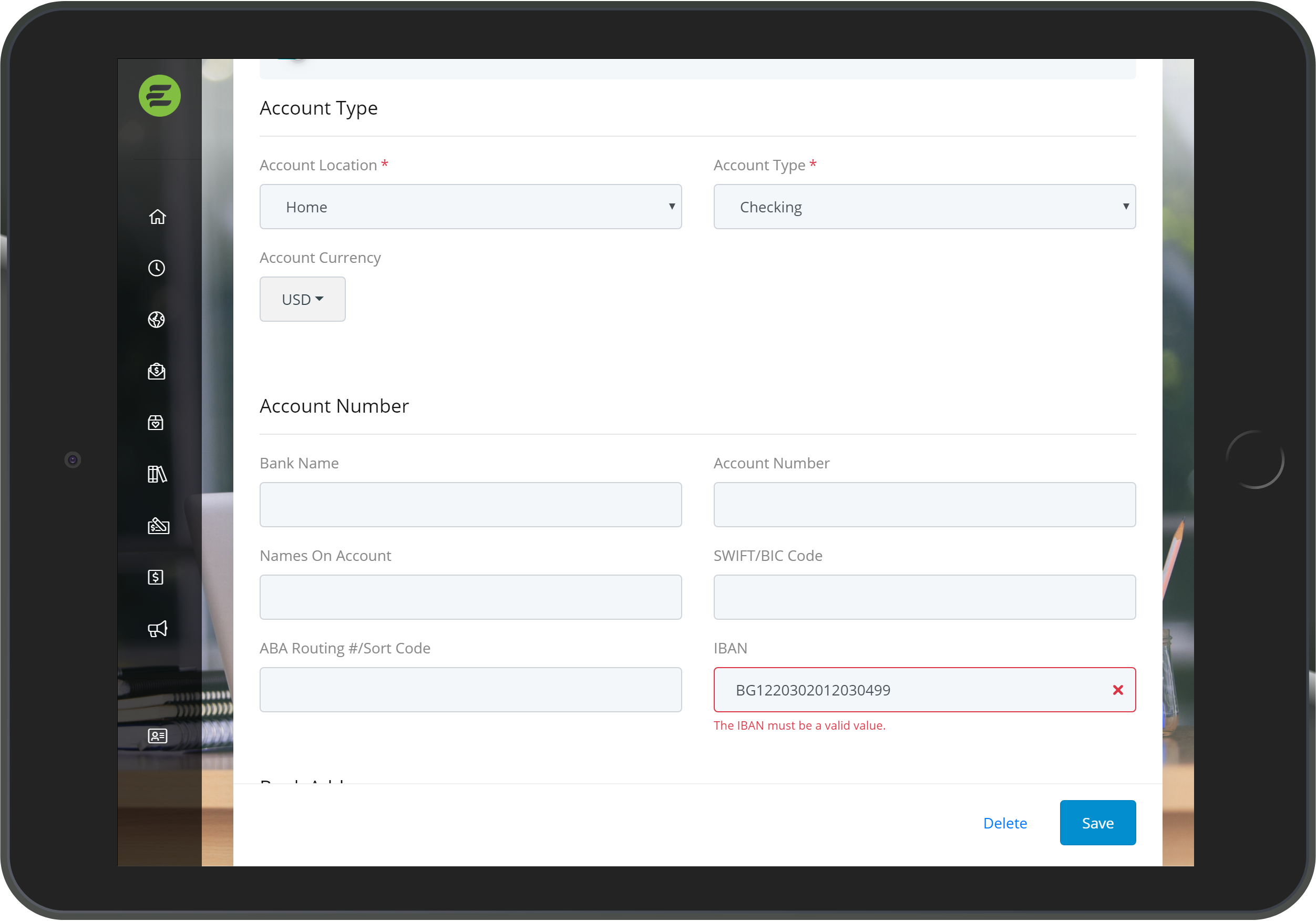Click the Save button to submit form
This screenshot has width=1316, height=921.
1098,823
